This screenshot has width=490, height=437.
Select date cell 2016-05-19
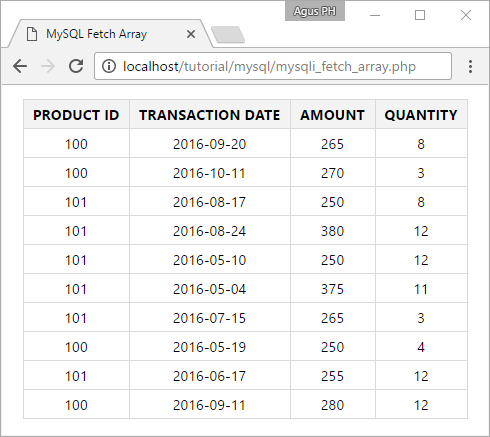210,347
